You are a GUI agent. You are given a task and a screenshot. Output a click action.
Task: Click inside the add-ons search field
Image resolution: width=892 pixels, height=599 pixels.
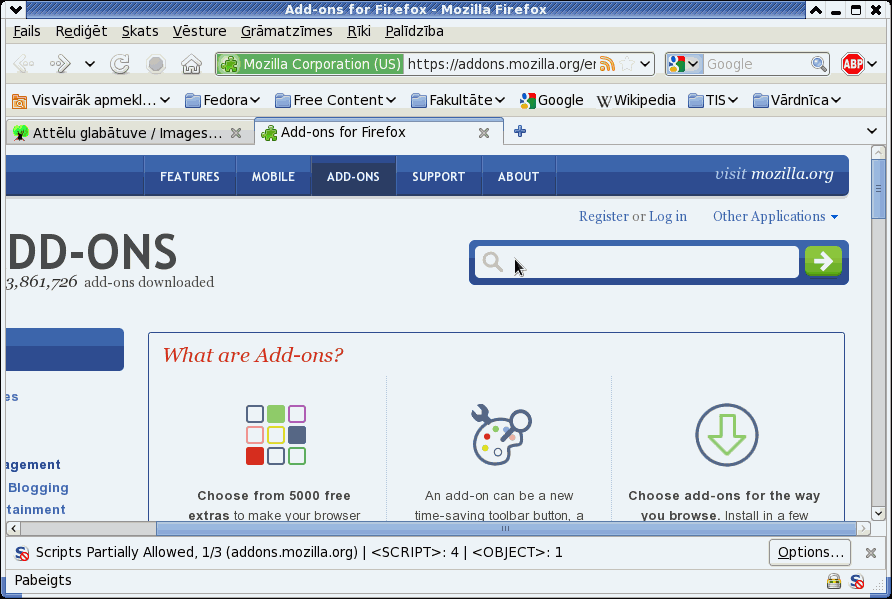(x=637, y=262)
